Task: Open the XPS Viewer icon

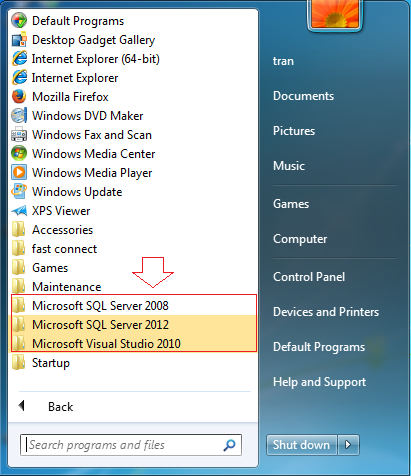Action: (19, 211)
